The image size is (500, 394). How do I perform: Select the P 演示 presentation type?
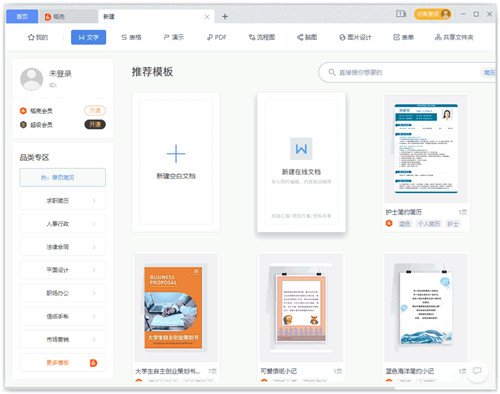(174, 37)
